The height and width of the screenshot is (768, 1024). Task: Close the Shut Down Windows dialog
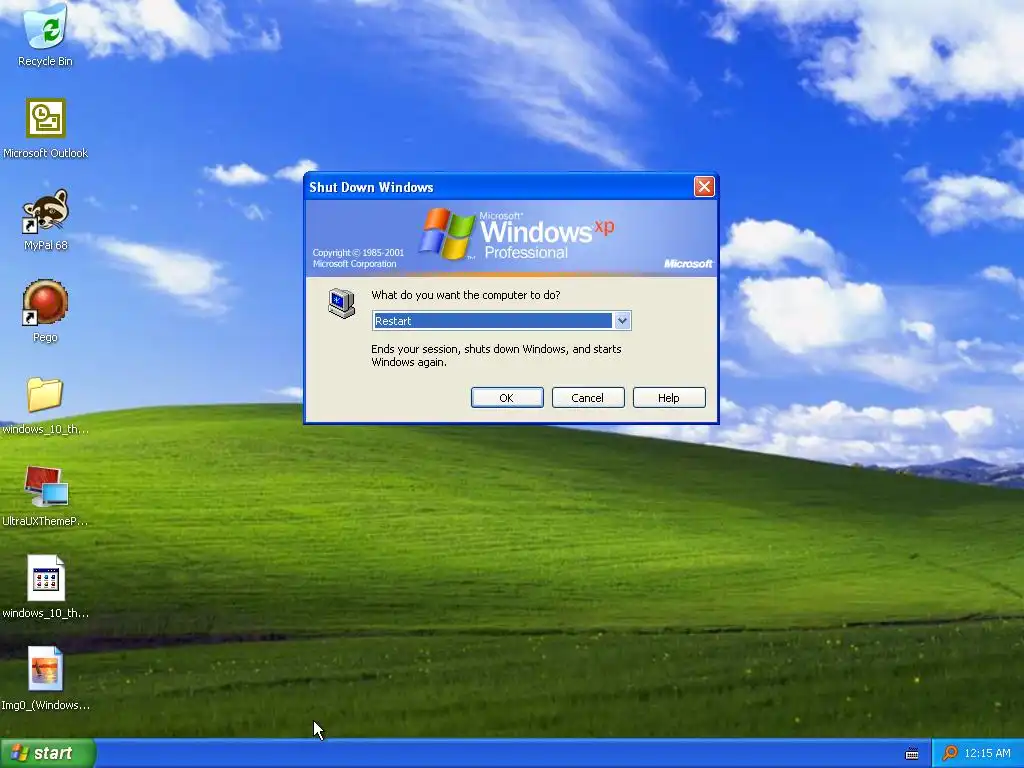(x=704, y=187)
